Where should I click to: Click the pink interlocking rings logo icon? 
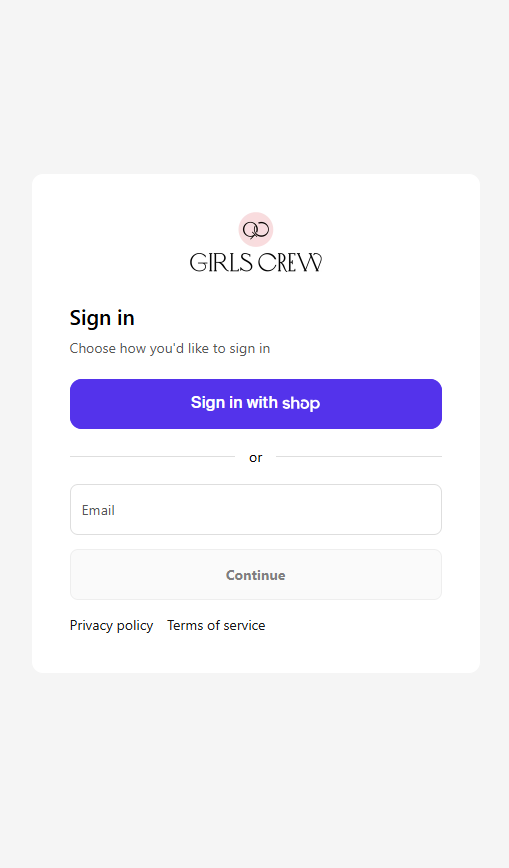tap(256, 229)
